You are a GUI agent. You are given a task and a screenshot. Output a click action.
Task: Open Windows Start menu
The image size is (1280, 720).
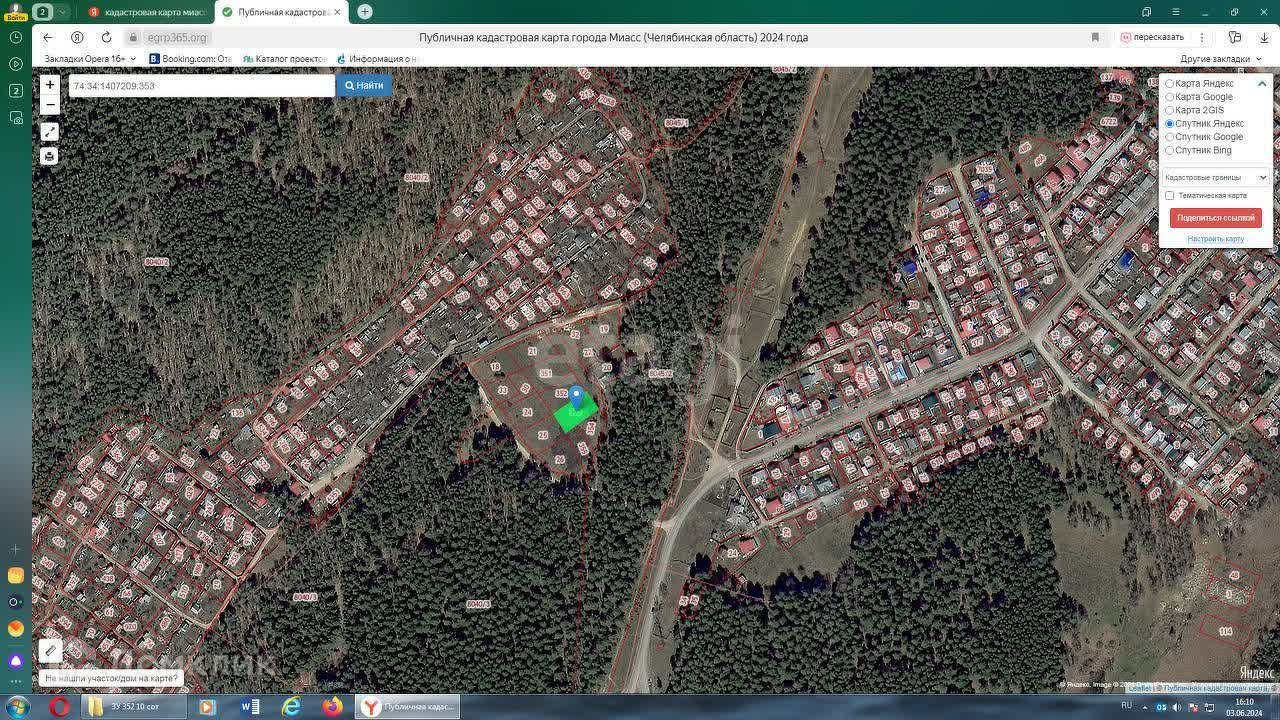point(17,707)
